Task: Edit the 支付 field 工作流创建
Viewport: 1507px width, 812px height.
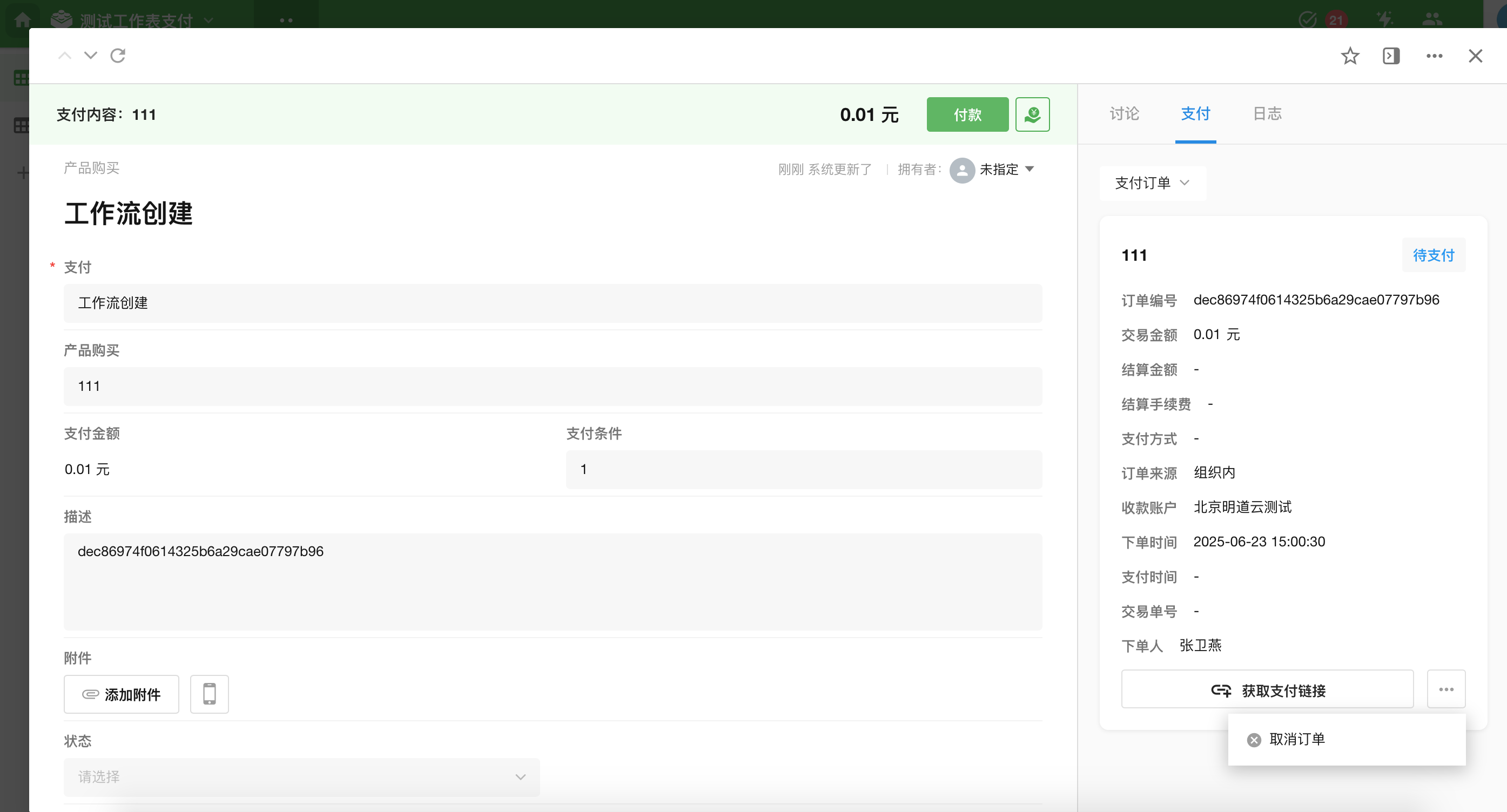Action: click(553, 303)
